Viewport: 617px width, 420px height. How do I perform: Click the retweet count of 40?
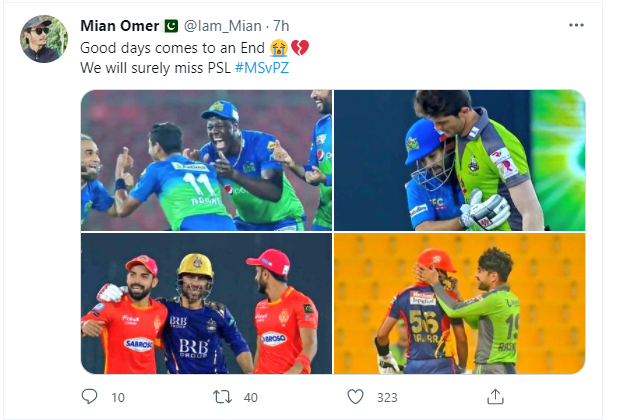[250, 397]
